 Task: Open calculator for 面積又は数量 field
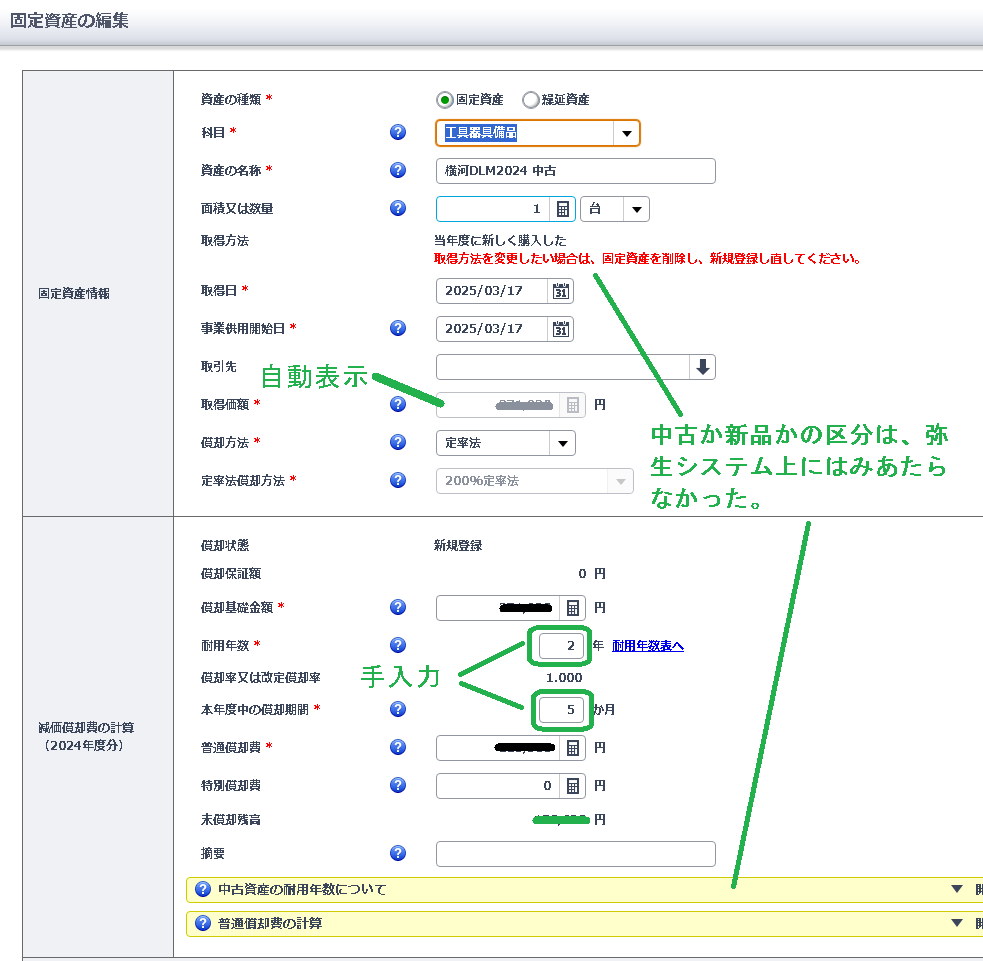pyautogui.click(x=563, y=209)
